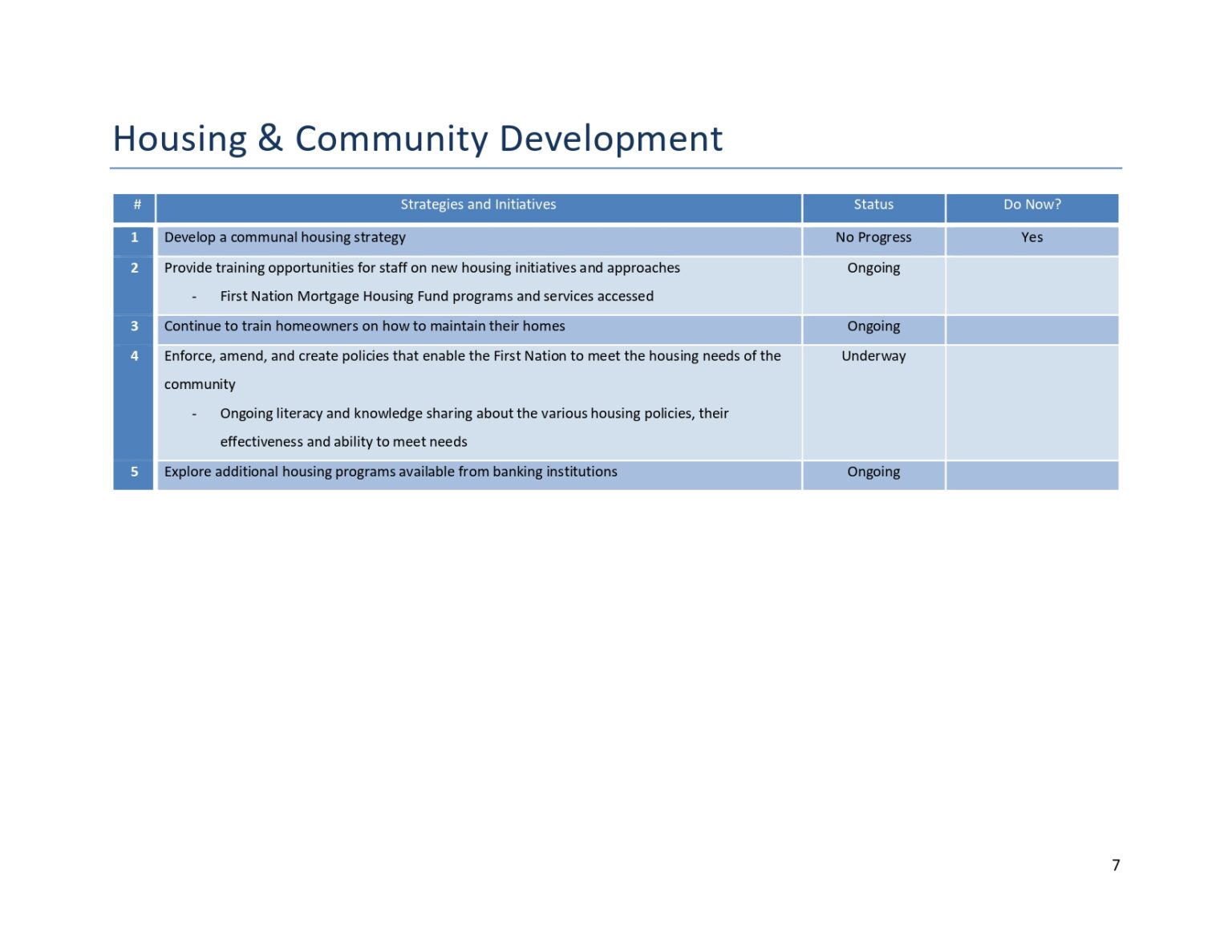Select the Strategies and Initiatives column header
This screenshot has width=1232, height=952.
(x=479, y=205)
